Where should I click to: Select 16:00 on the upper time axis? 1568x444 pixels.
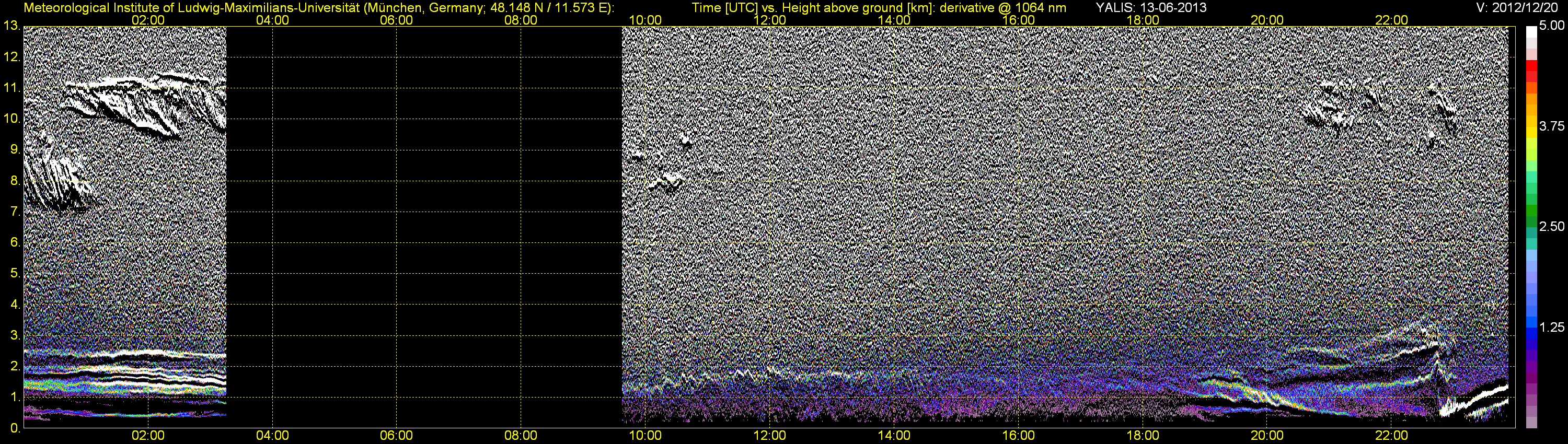pyautogui.click(x=1018, y=20)
